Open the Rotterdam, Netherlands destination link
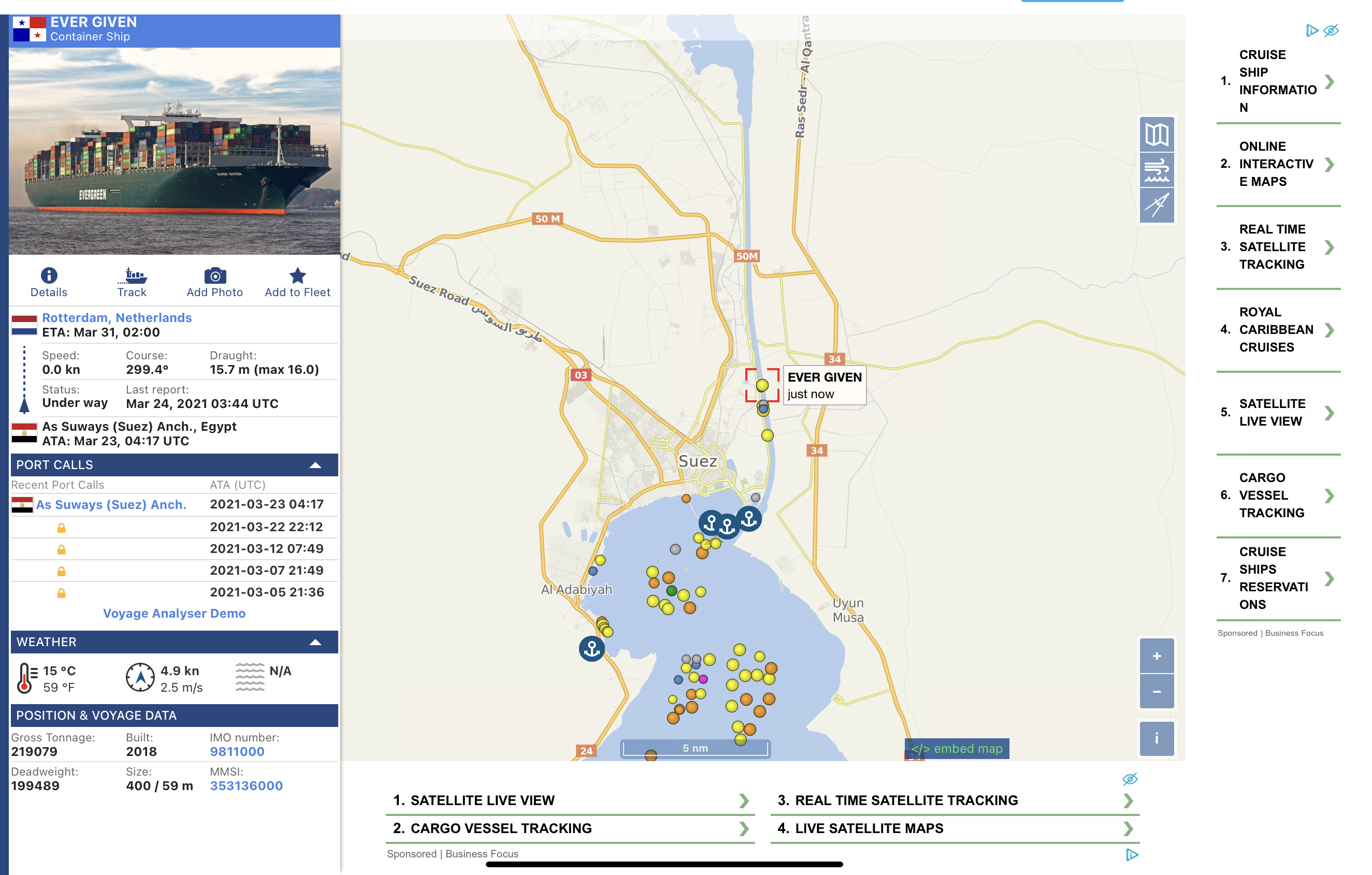 [x=117, y=318]
